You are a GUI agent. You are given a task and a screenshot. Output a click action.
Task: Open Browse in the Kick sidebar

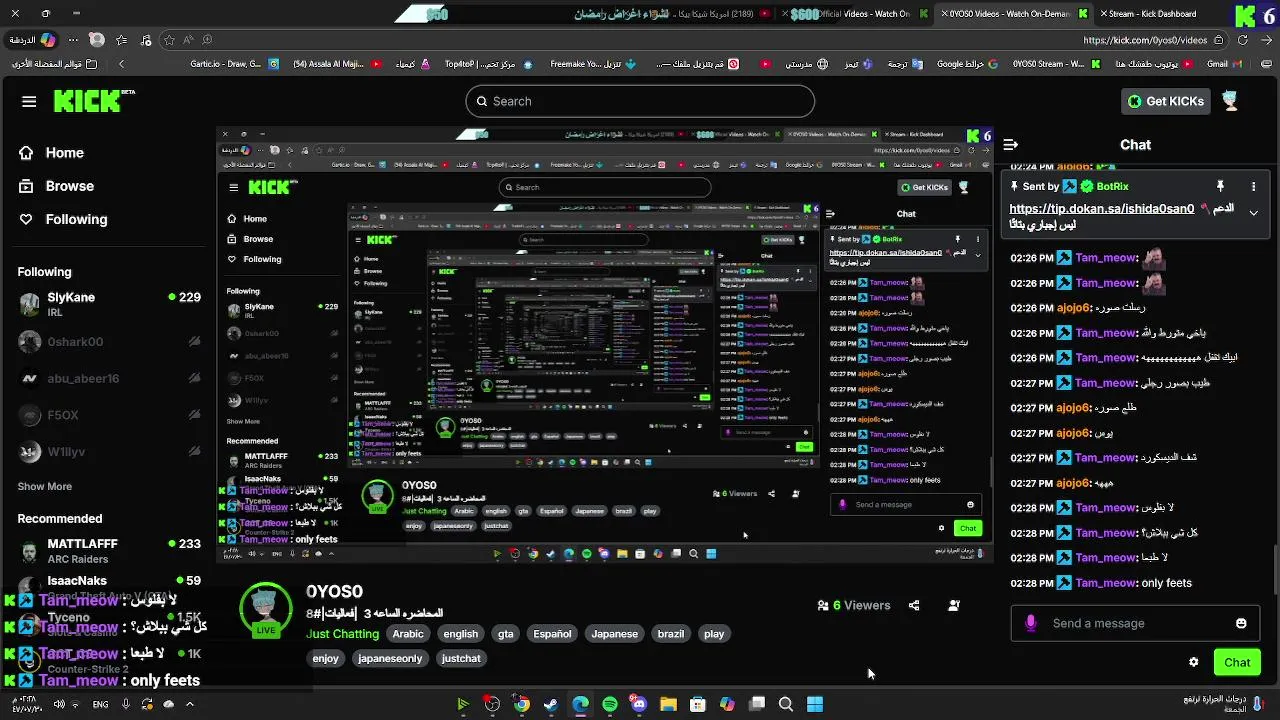click(x=56, y=186)
